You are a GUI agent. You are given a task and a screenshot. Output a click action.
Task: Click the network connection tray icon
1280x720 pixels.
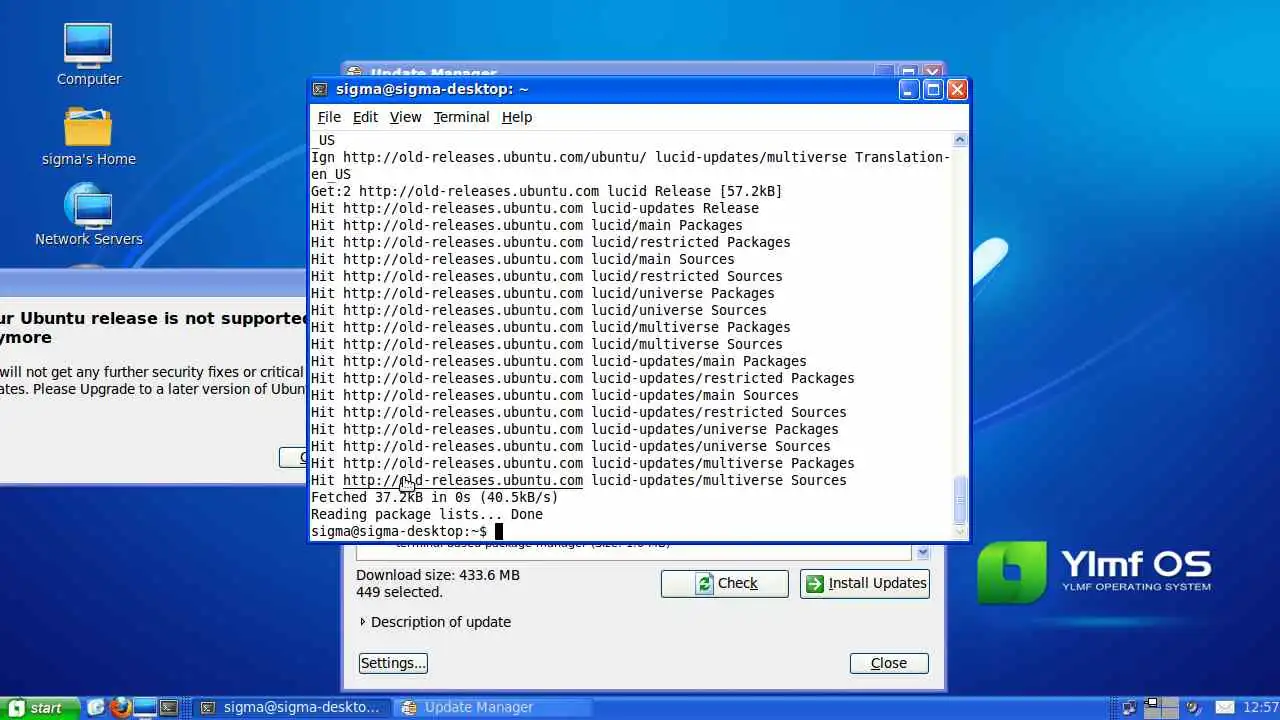coord(1127,707)
